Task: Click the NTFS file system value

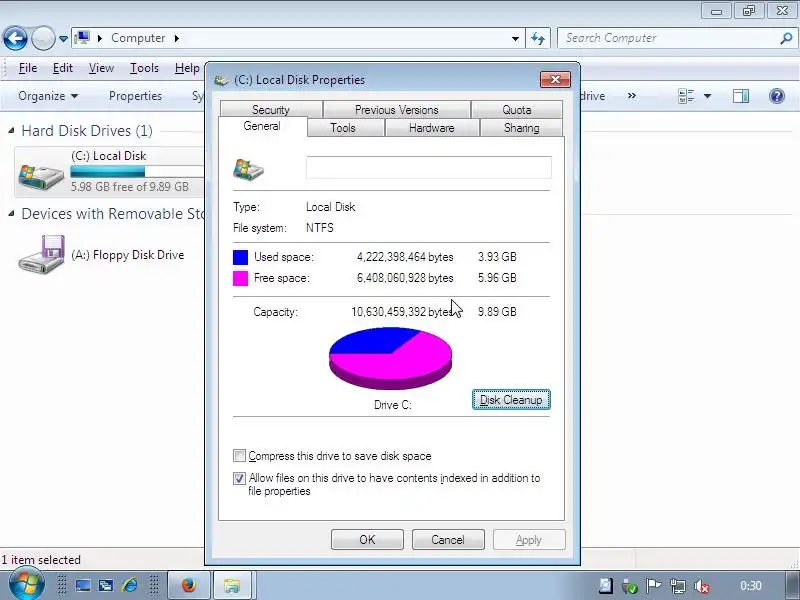Action: [x=320, y=228]
